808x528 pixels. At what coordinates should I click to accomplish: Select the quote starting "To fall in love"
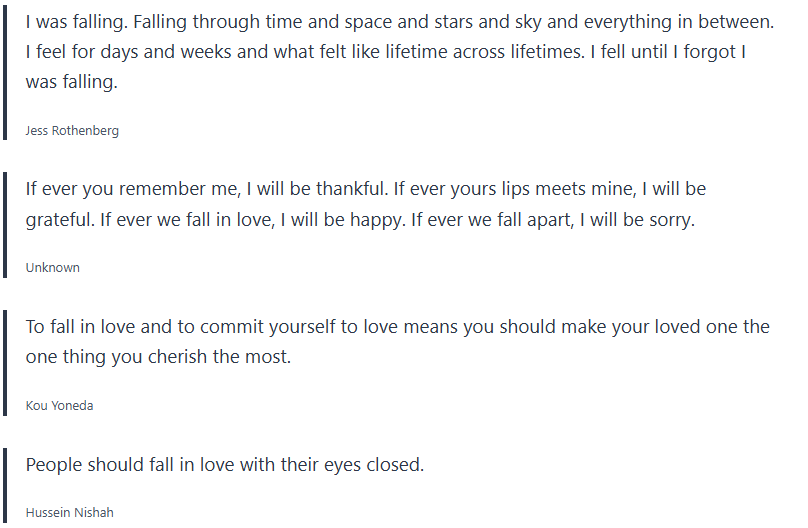point(397,341)
